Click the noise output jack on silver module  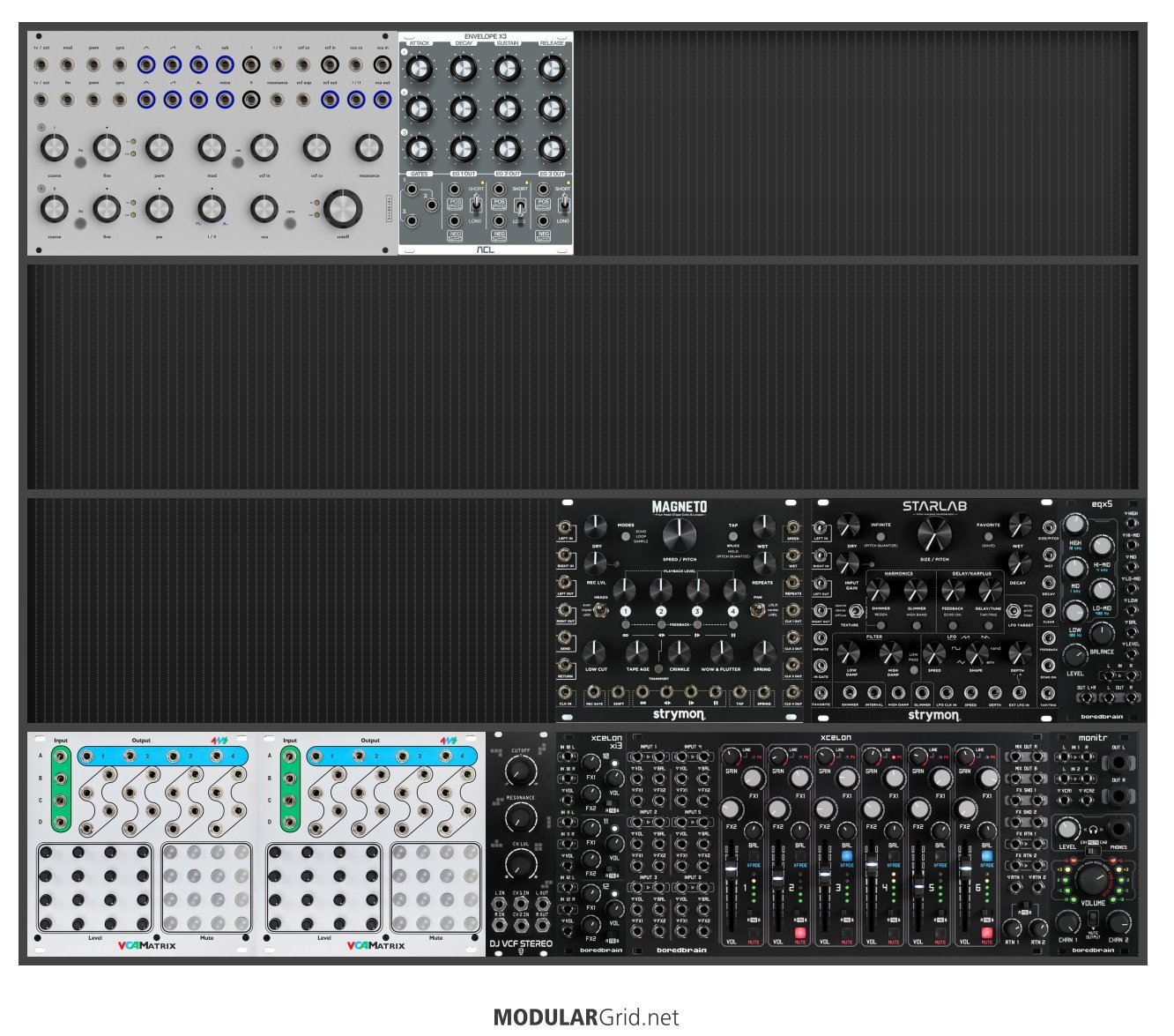point(225,99)
